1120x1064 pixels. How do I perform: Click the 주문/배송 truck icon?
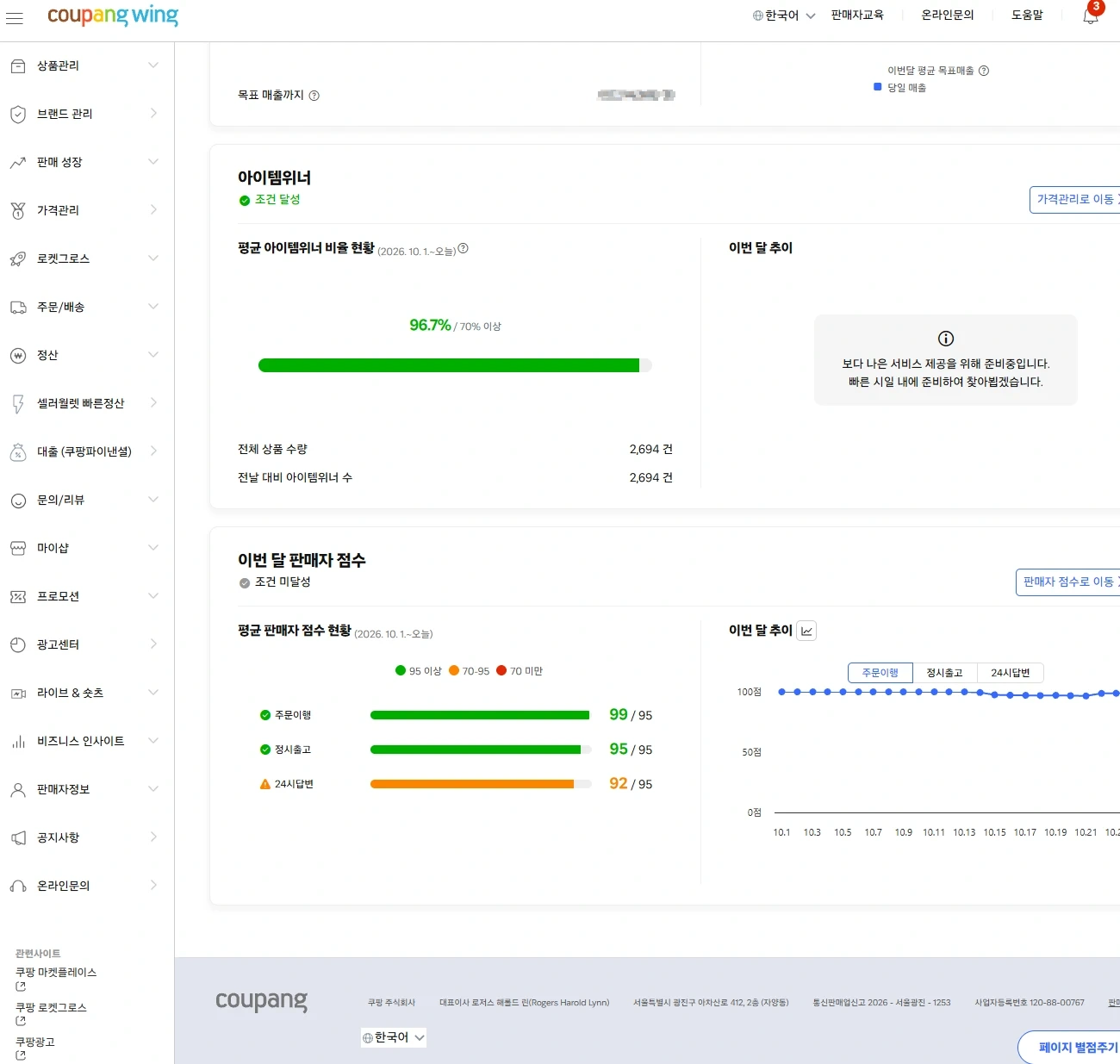[x=18, y=307]
